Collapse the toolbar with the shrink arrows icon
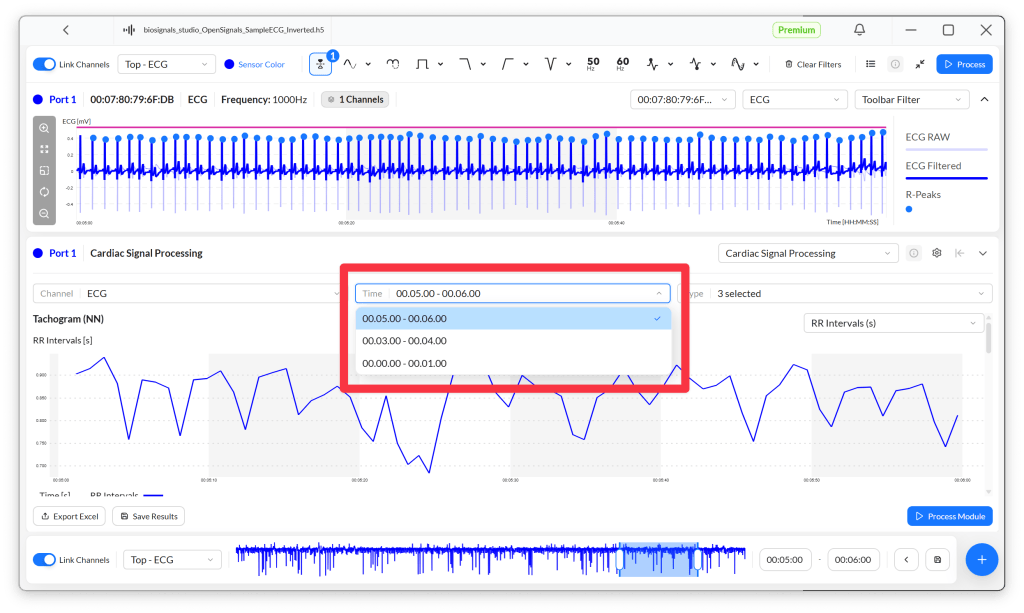The image size is (1024, 613). pyautogui.click(x=920, y=64)
